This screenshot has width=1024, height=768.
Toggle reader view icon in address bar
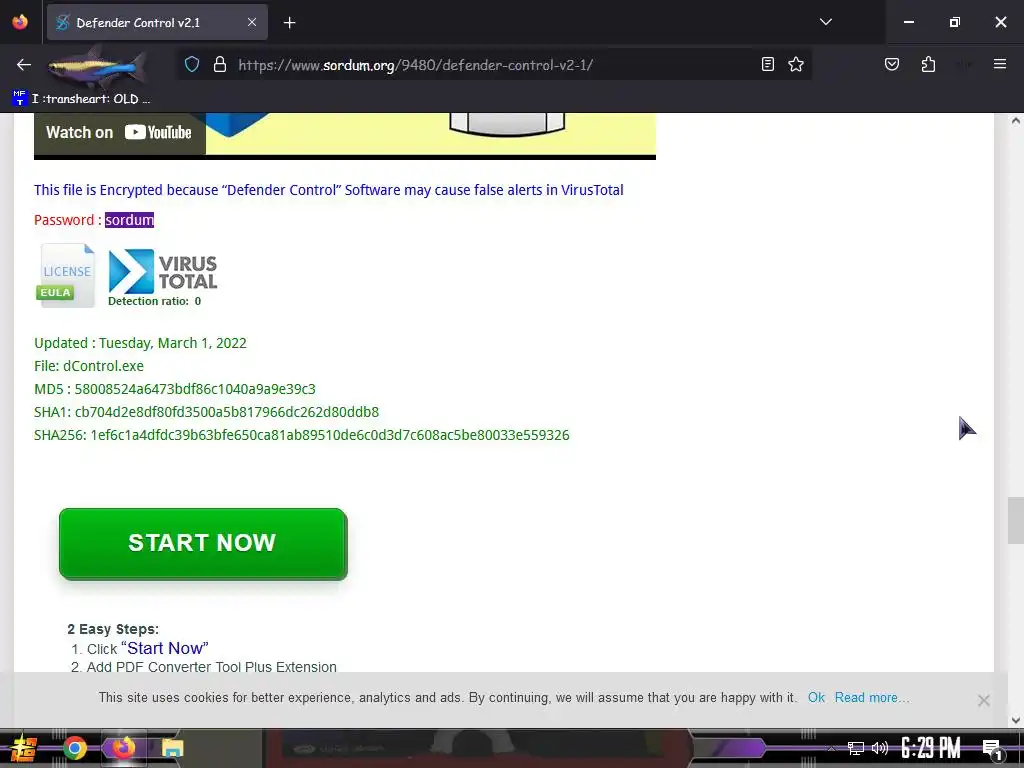coord(768,64)
